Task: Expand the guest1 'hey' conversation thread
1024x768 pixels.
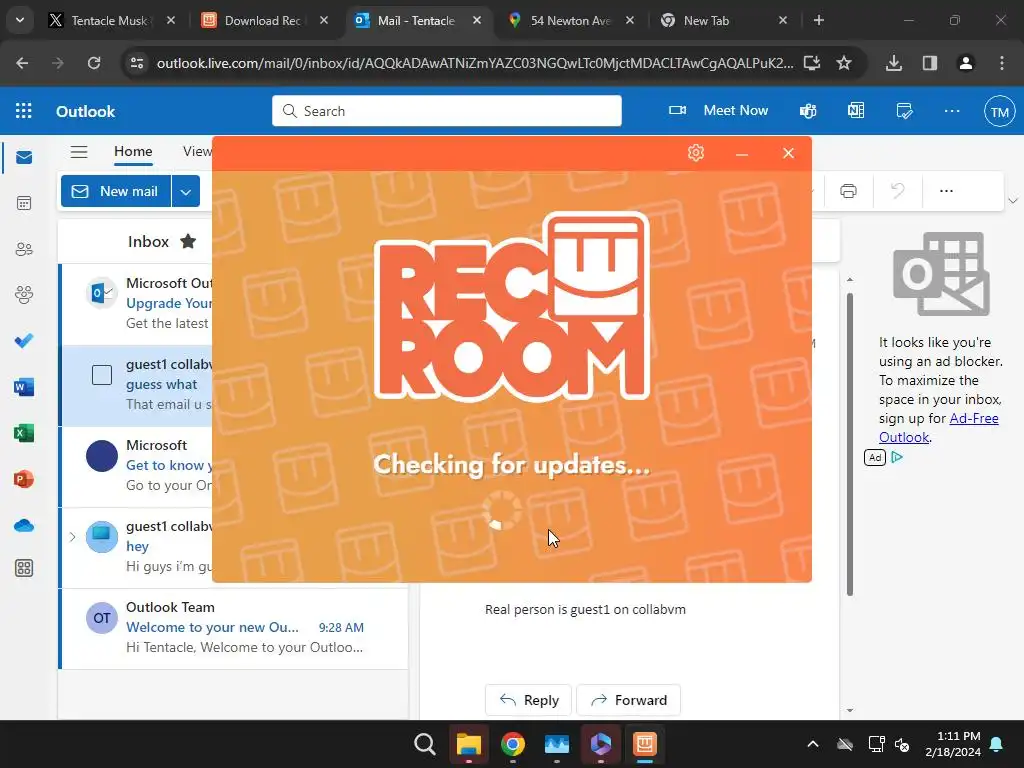Action: point(72,537)
